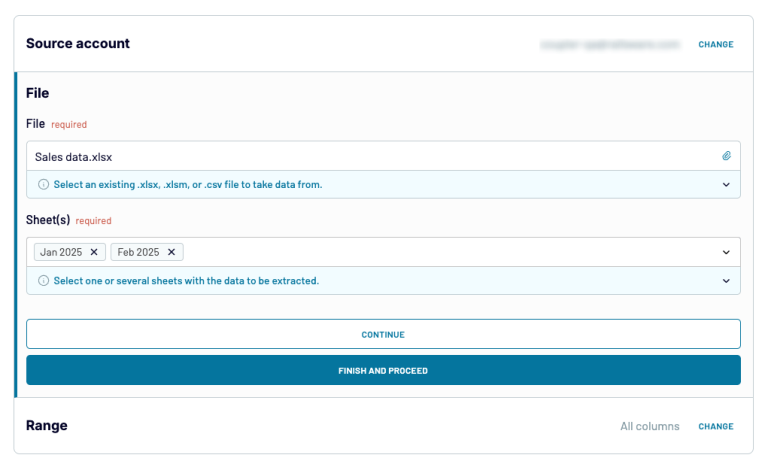Click the All columns range summary
The height and width of the screenshot is (467, 768).
point(649,427)
